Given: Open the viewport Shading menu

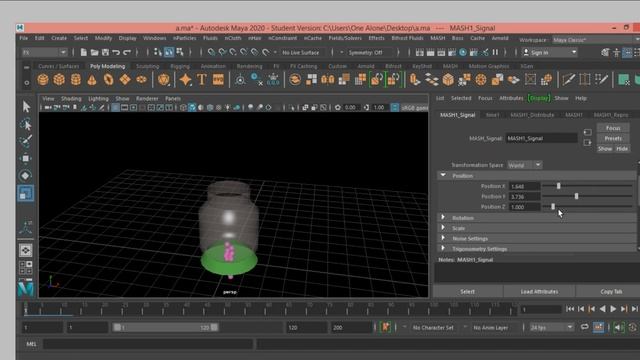Looking at the screenshot, I should 71,98.
